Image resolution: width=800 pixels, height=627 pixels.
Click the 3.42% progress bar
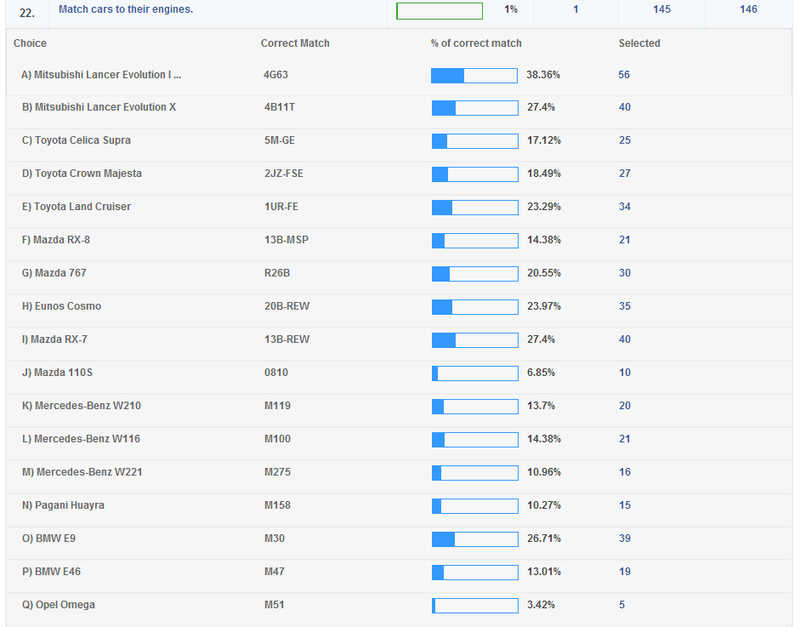475,605
